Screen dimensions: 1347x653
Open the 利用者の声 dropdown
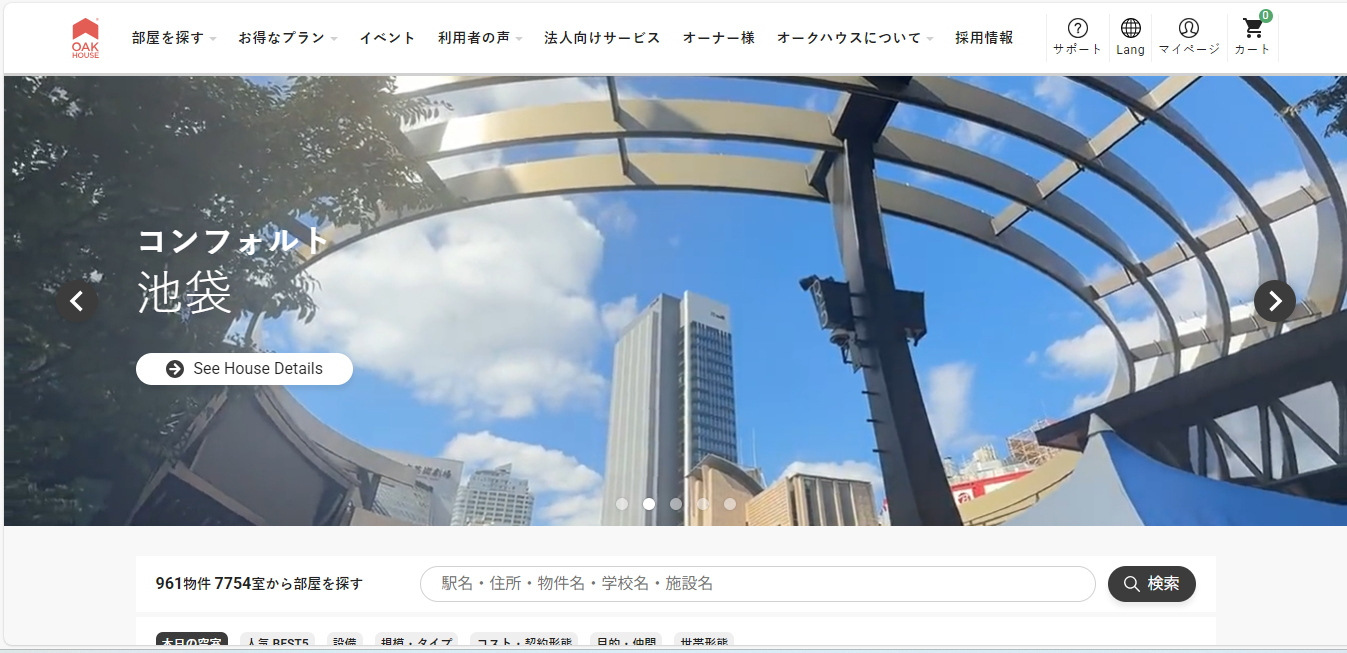coord(479,38)
